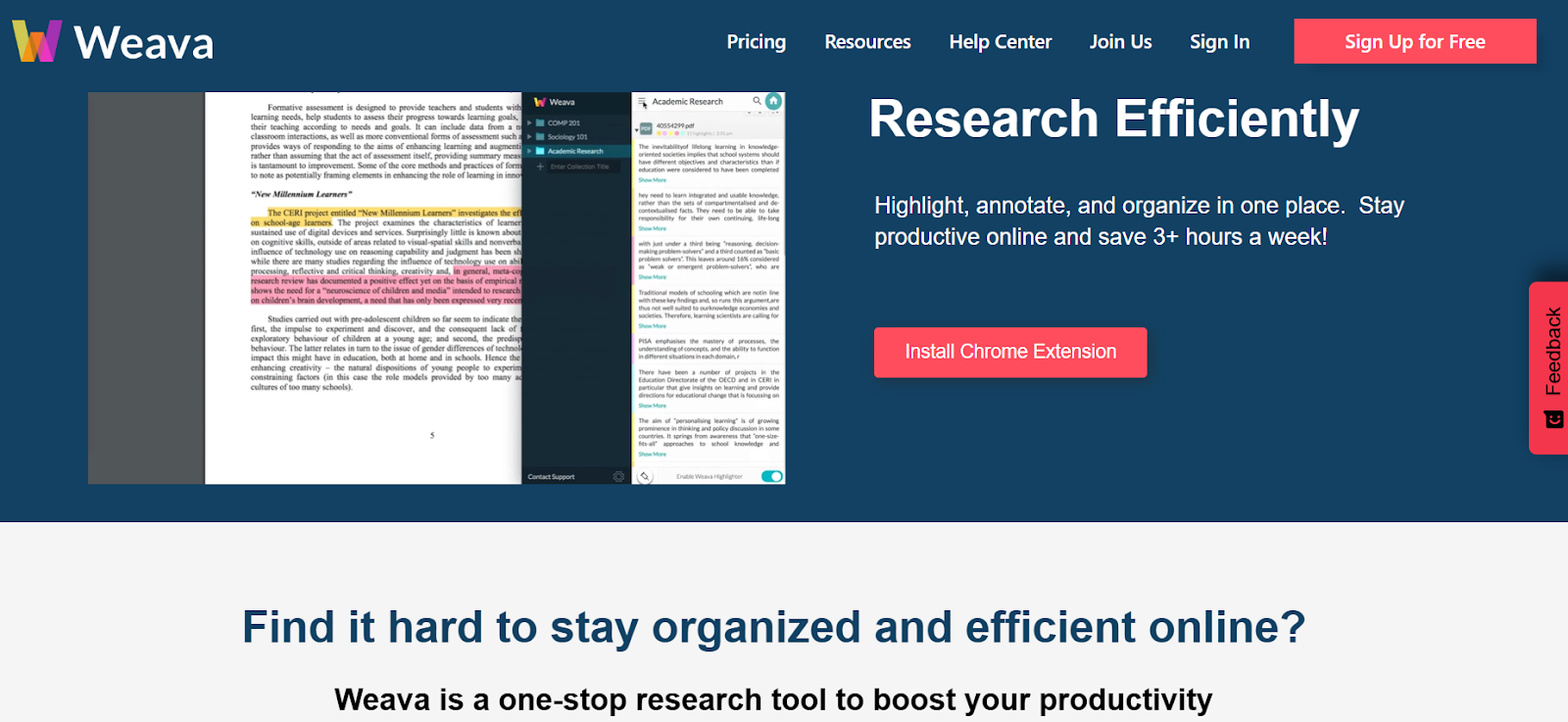The height and width of the screenshot is (722, 1568).
Task: Click Show More under the first highlight
Action: 652,180
